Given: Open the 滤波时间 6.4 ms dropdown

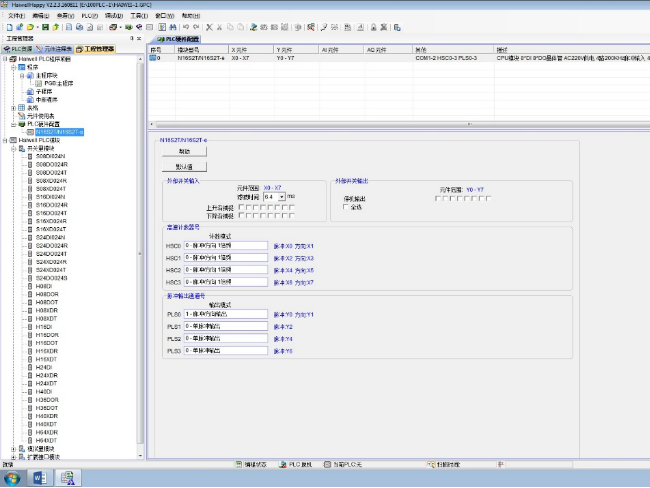Looking at the screenshot, I should pos(282,197).
